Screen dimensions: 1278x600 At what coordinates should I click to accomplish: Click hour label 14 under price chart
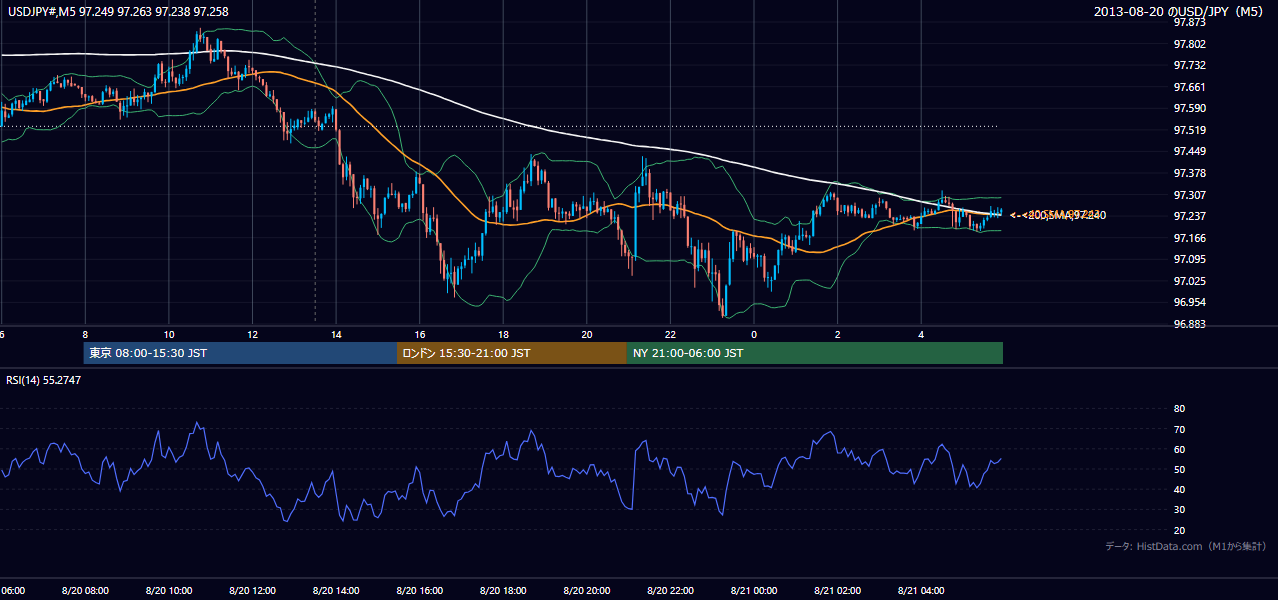pyautogui.click(x=336, y=335)
